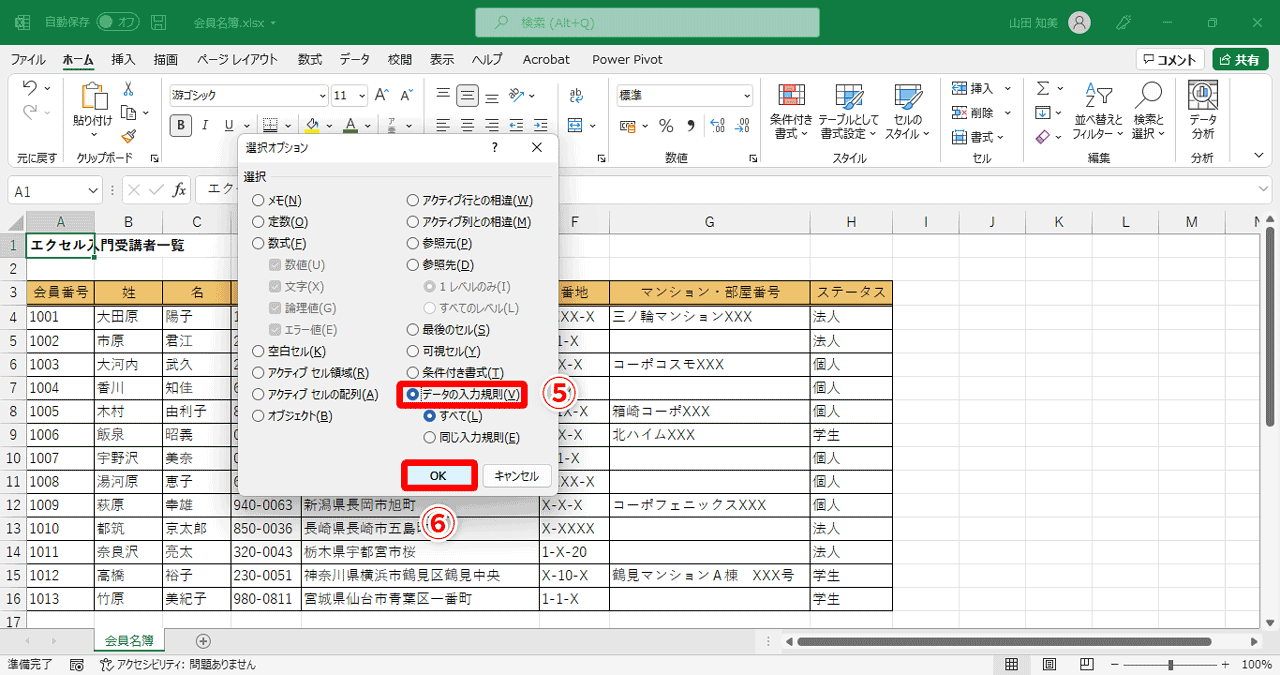Viewport: 1280px width, 675px height.
Task: Apply the Percent style icon
Action: click(x=666, y=125)
